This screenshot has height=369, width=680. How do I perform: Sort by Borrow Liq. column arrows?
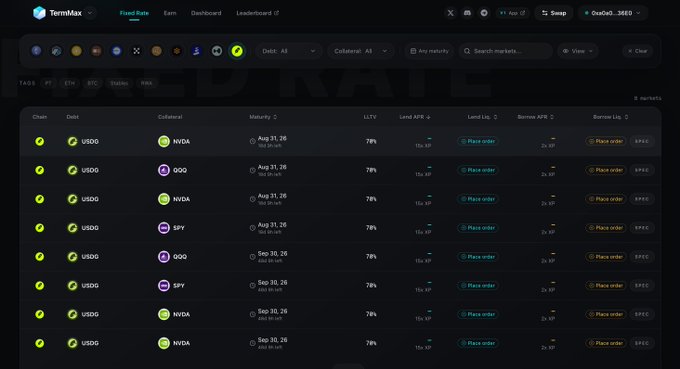(x=626, y=117)
